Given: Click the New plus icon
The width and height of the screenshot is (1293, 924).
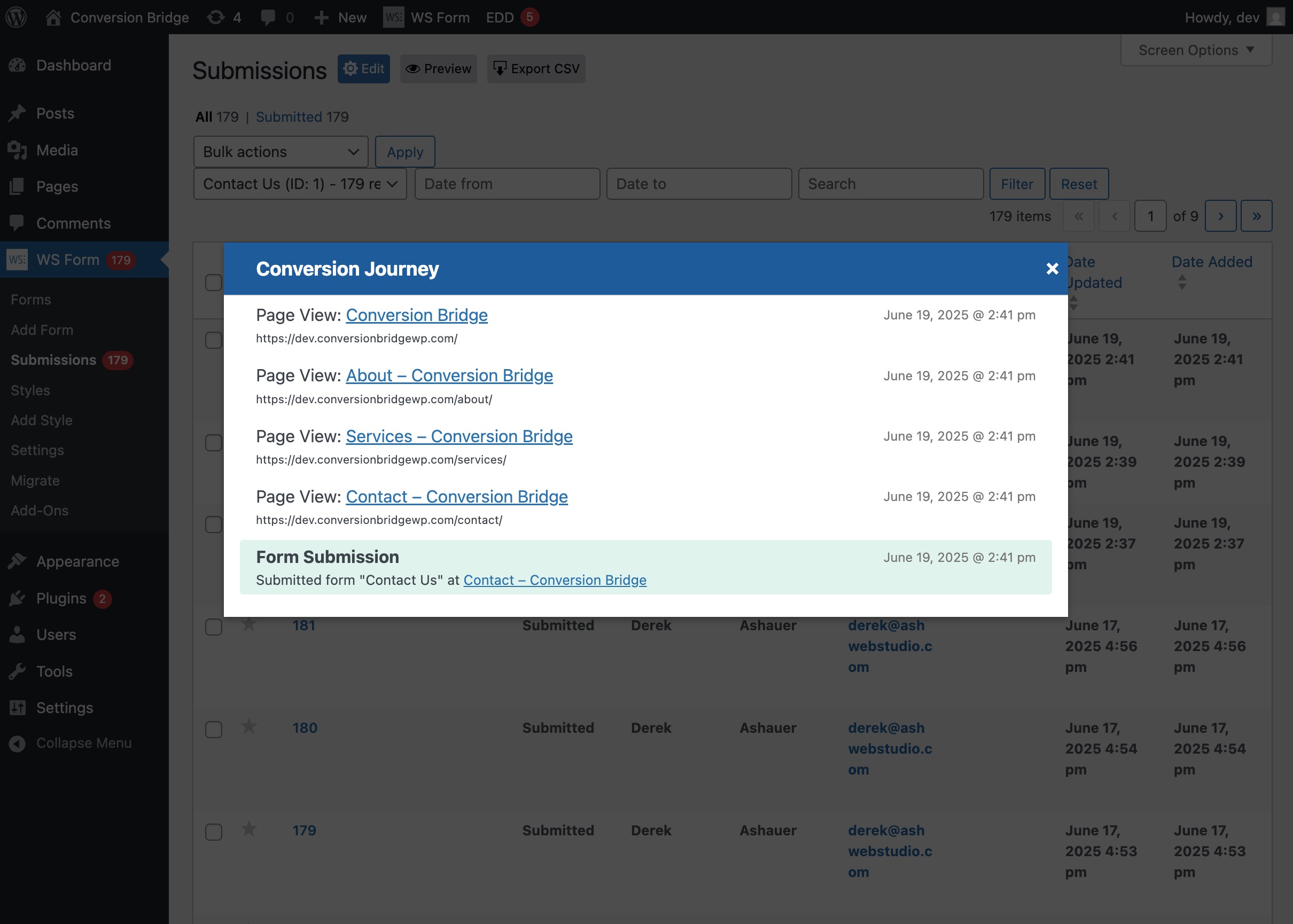Looking at the screenshot, I should click(x=321, y=18).
